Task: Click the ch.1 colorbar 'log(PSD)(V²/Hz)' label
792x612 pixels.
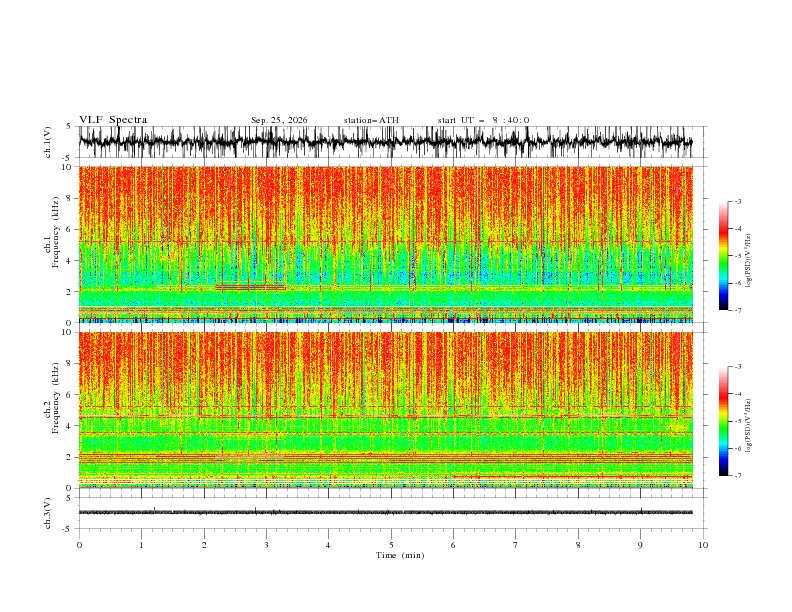Action: coord(749,261)
